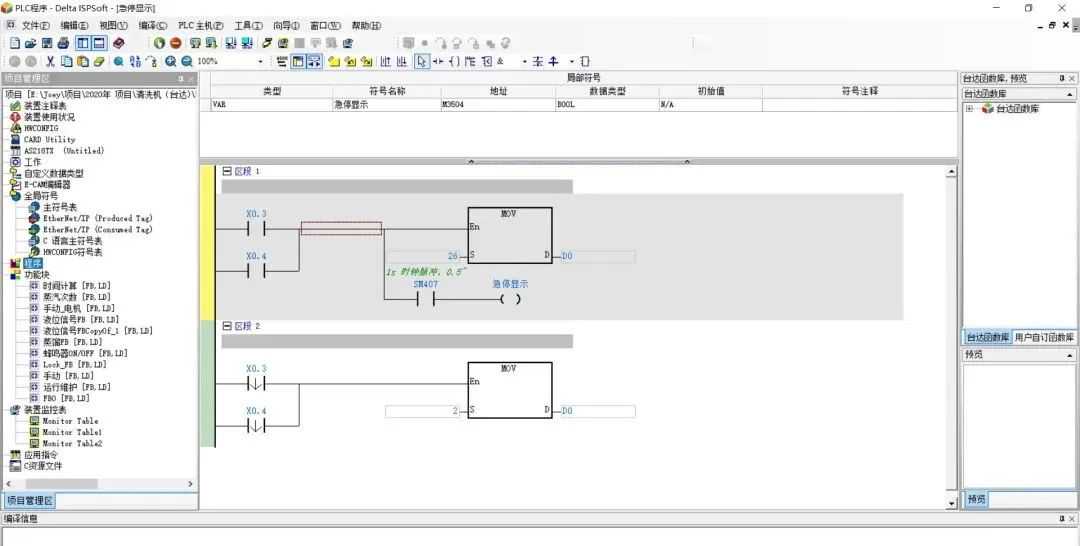Click the S input field showing 26

click(x=425, y=256)
